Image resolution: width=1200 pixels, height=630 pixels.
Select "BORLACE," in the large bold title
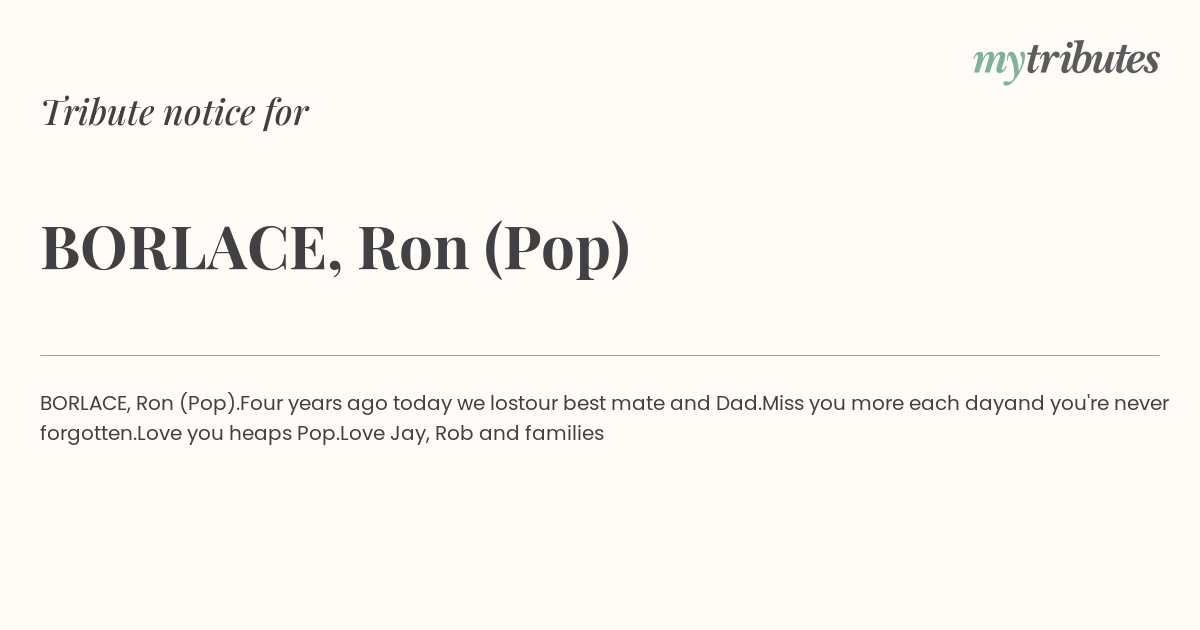(x=192, y=248)
